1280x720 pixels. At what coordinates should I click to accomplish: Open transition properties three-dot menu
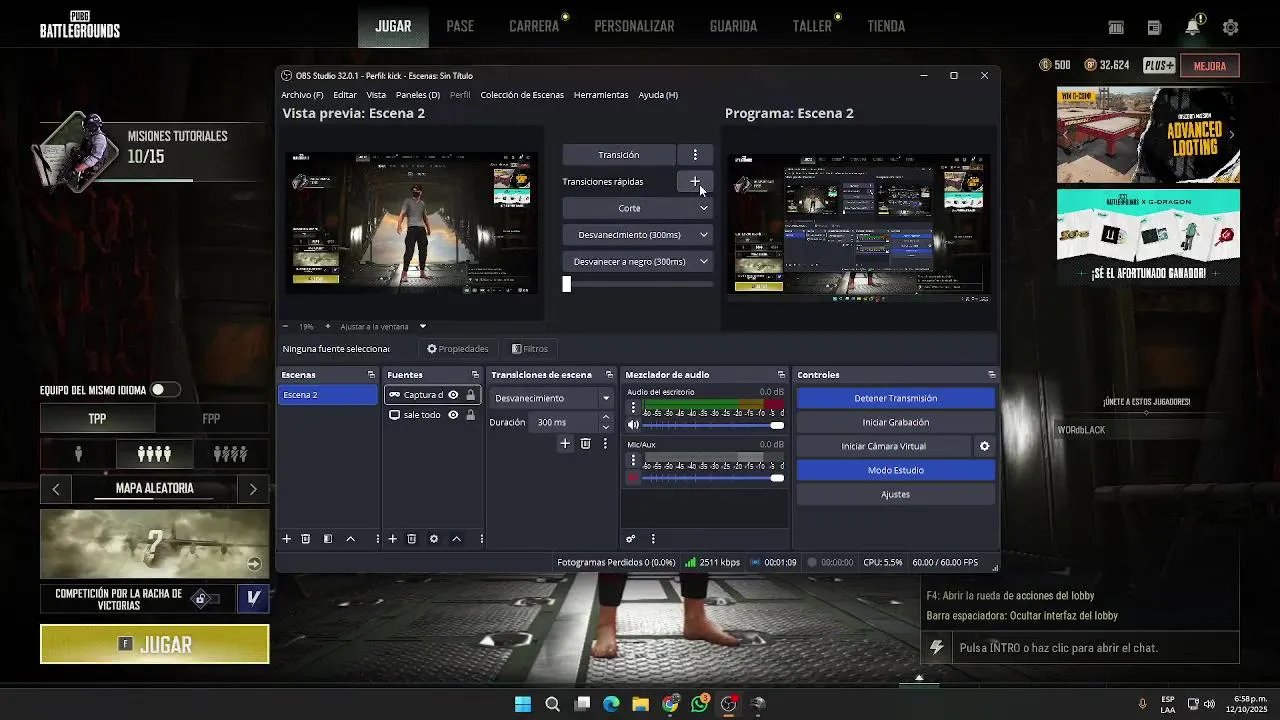tap(605, 443)
